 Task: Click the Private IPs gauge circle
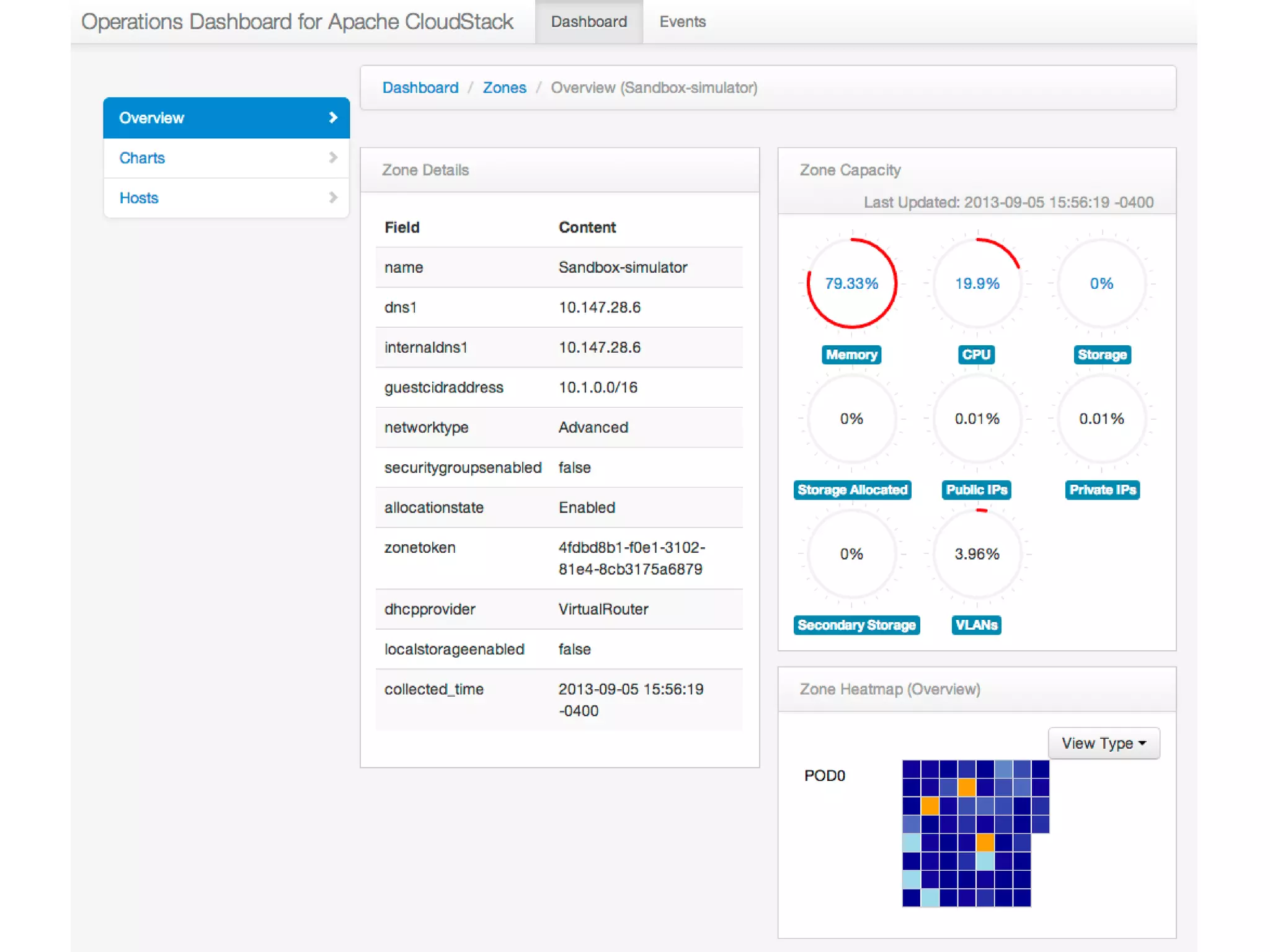click(1101, 419)
